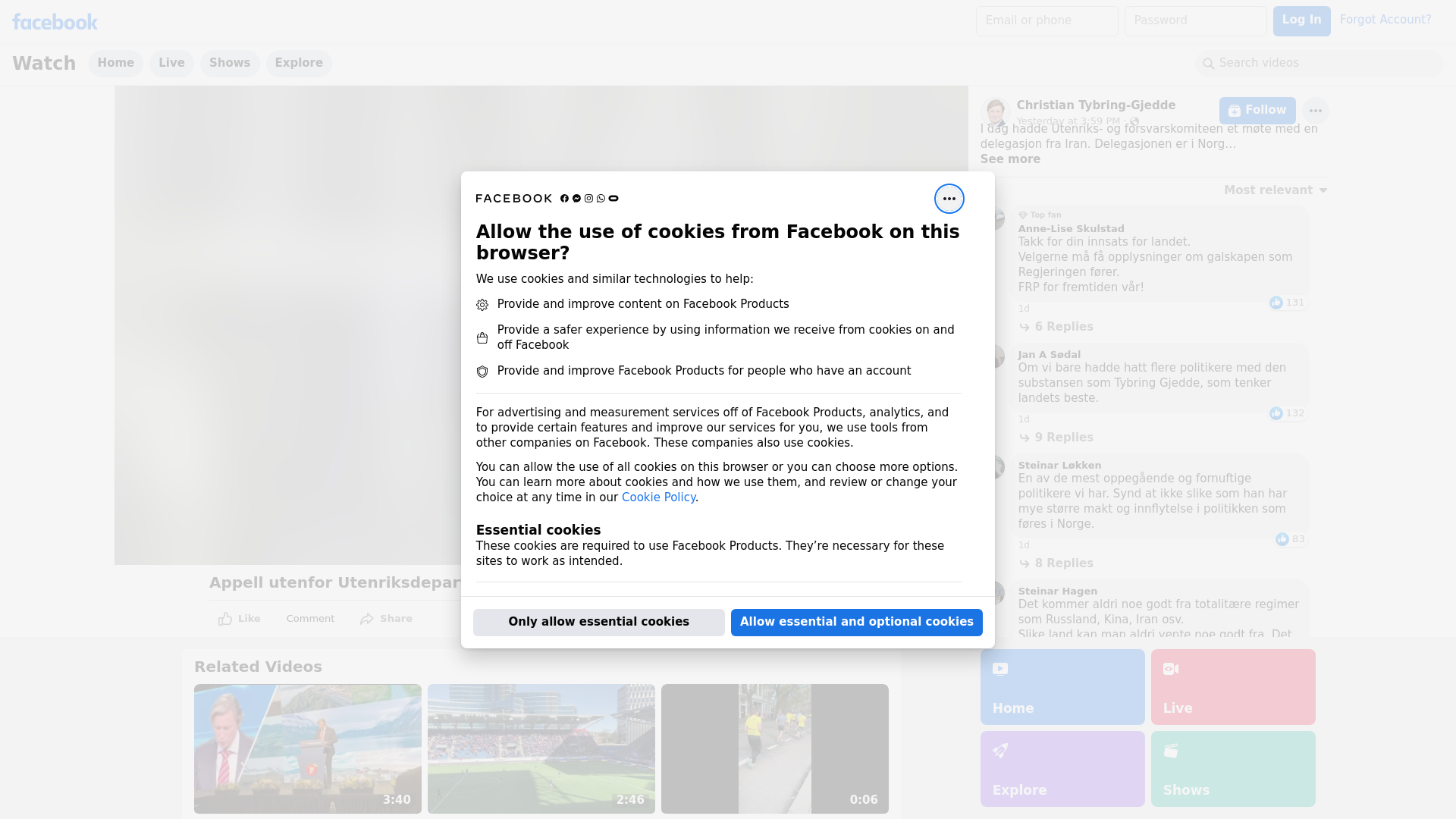Image resolution: width=1456 pixels, height=819 pixels.
Task: Click the Log In button
Action: click(x=1301, y=20)
